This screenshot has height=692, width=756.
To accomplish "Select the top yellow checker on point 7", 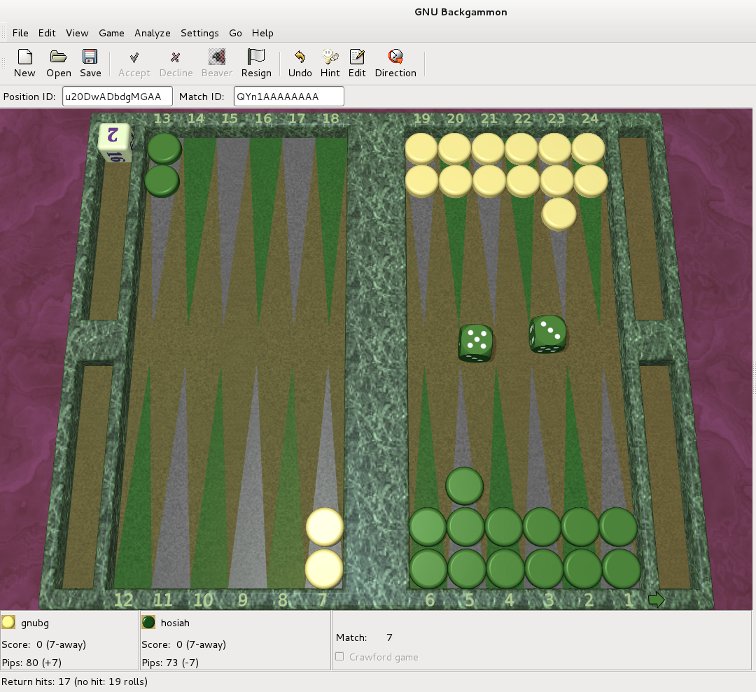I will pos(324,527).
